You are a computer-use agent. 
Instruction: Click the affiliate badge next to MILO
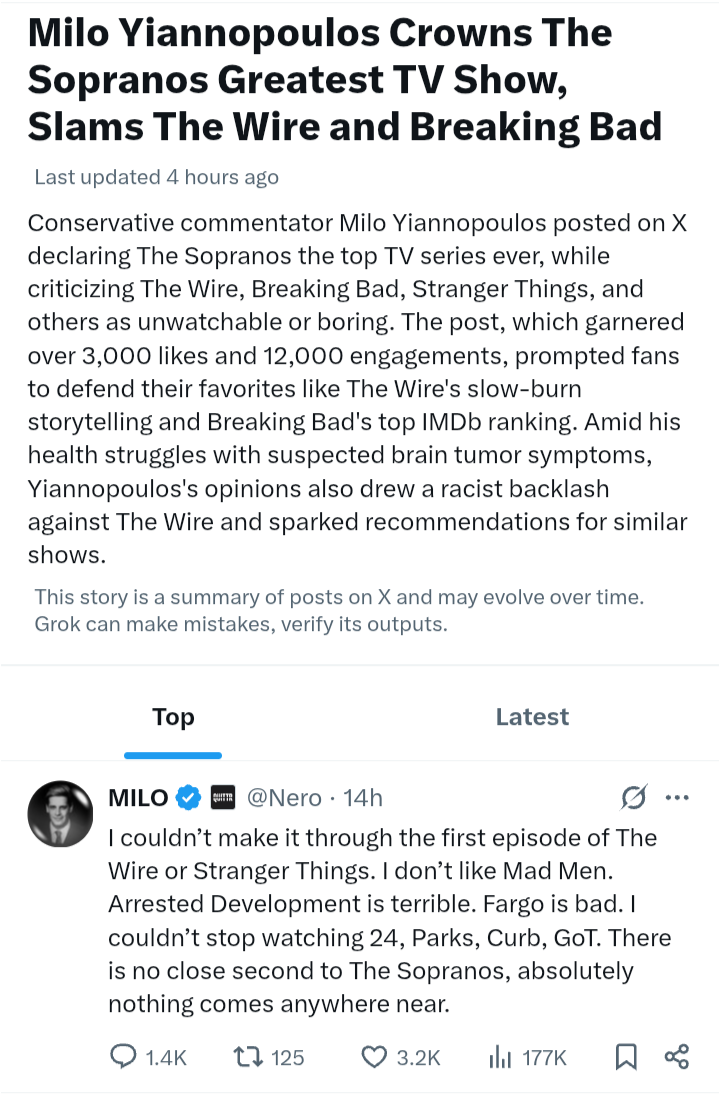click(x=221, y=798)
